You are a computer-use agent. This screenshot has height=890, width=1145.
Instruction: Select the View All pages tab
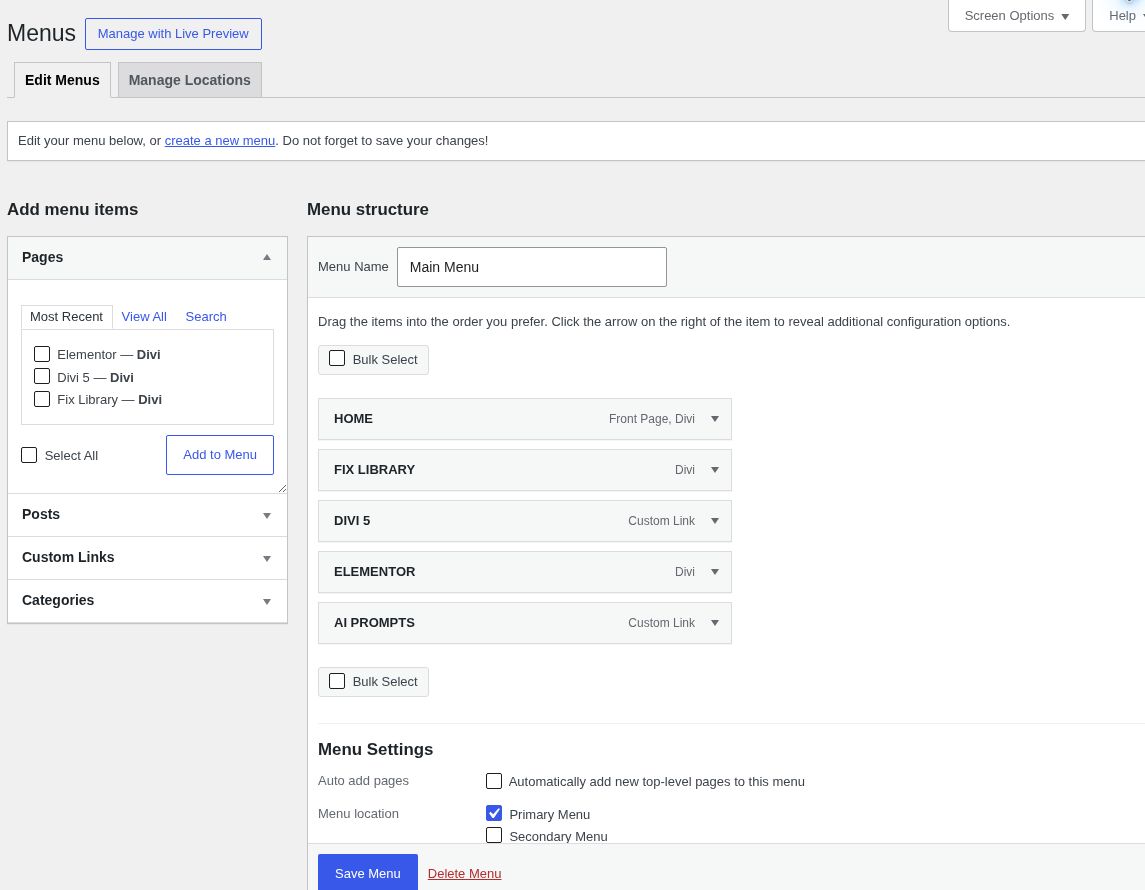tap(144, 317)
